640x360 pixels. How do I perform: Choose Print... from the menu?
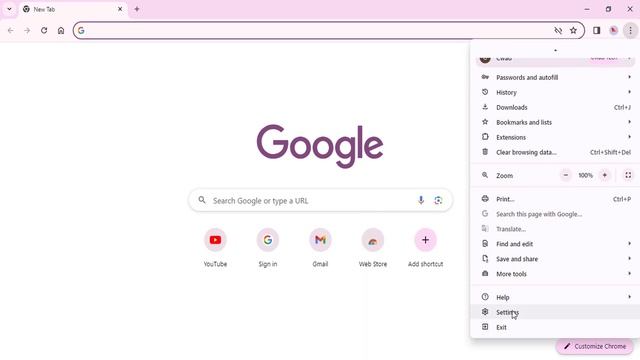(x=555, y=199)
